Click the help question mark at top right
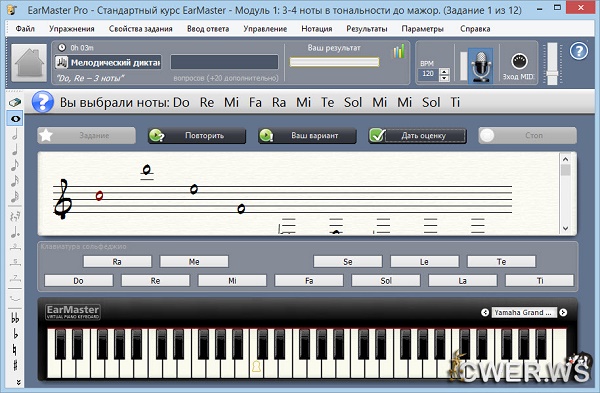 tap(579, 51)
